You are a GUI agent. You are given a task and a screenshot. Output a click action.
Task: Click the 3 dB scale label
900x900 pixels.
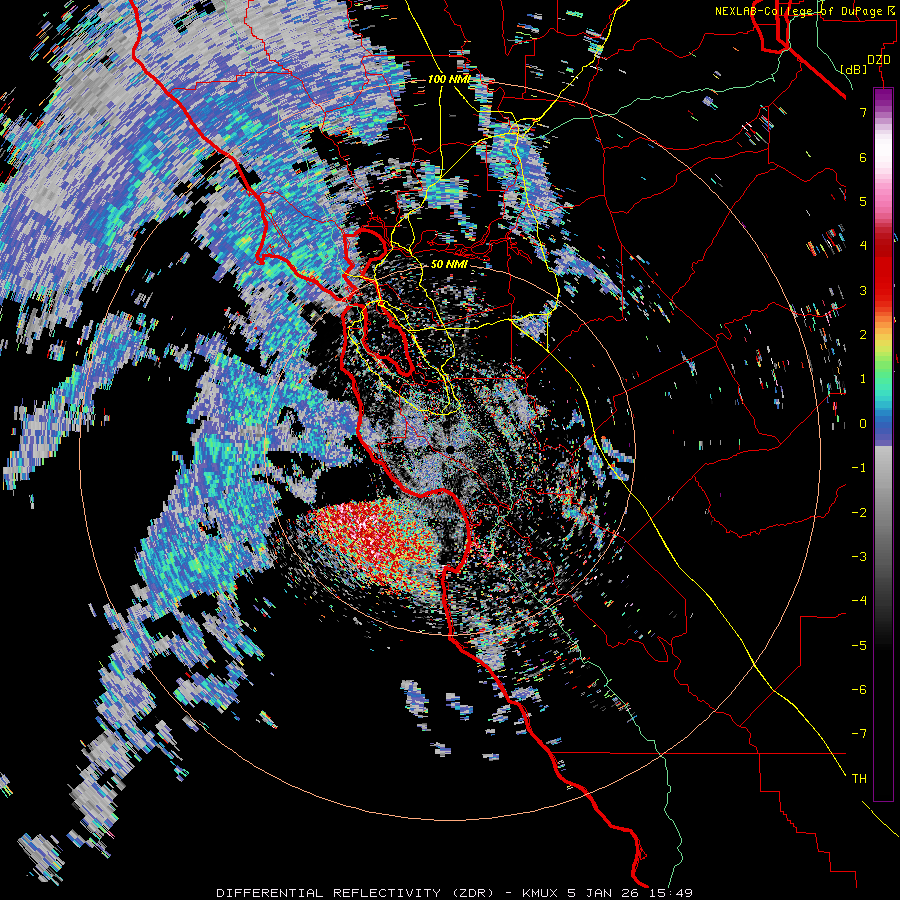coord(863,290)
